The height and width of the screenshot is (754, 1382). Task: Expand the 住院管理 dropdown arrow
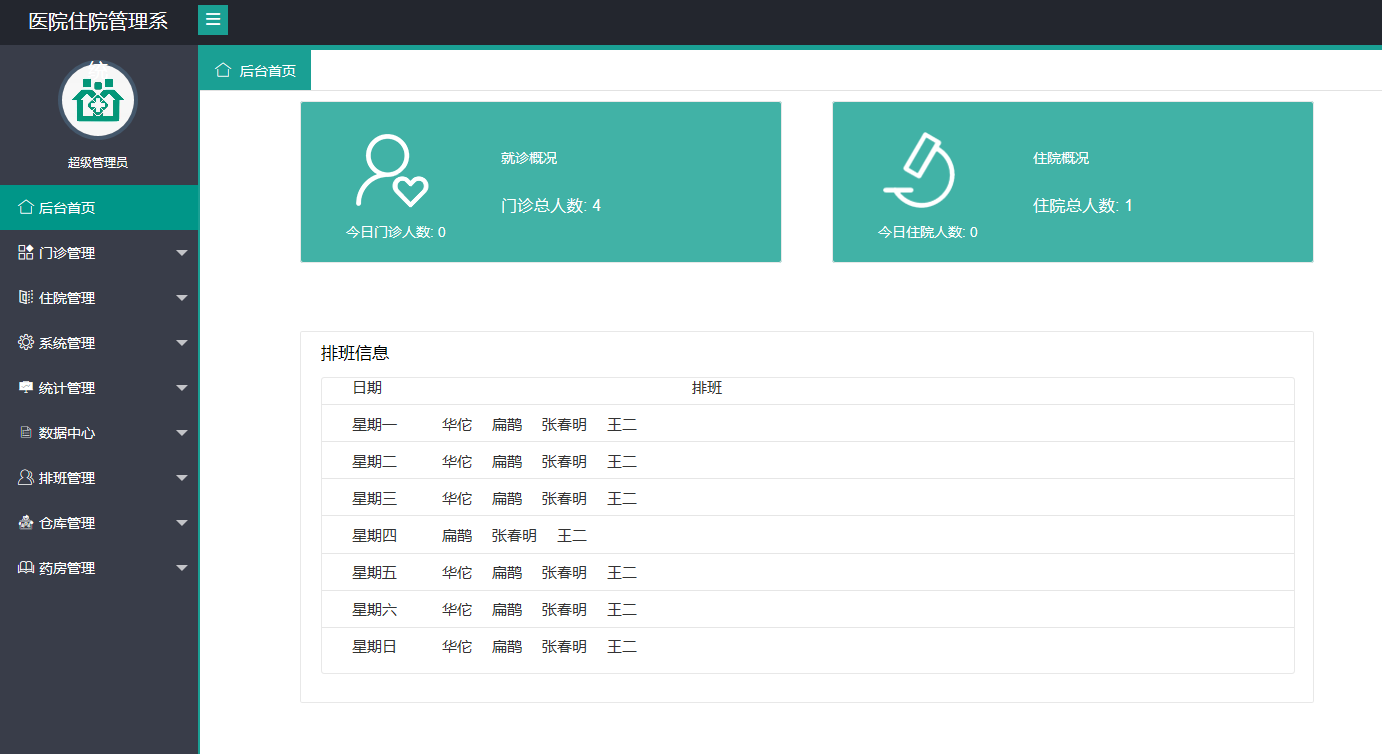182,298
